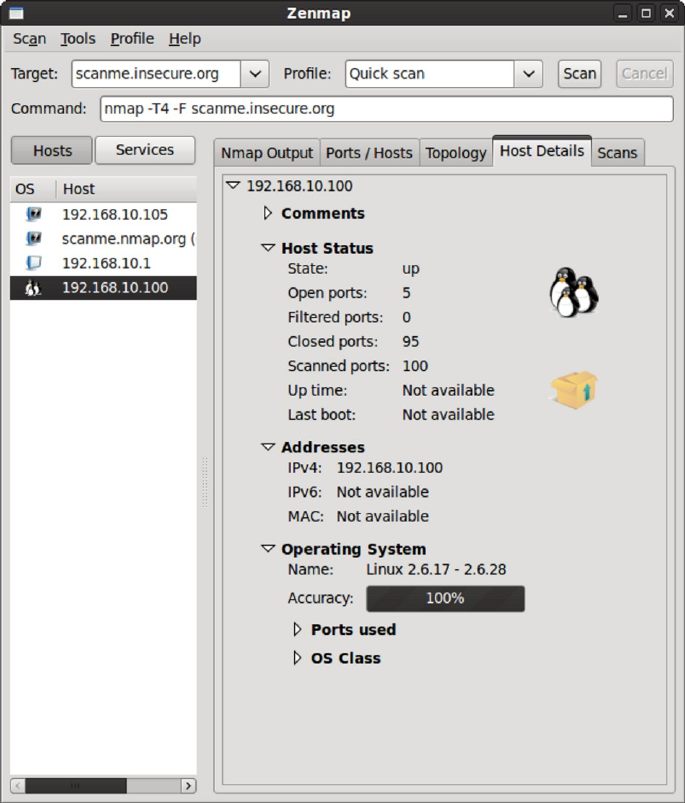Click the host list horizontal scrollbar thumb

click(76, 785)
